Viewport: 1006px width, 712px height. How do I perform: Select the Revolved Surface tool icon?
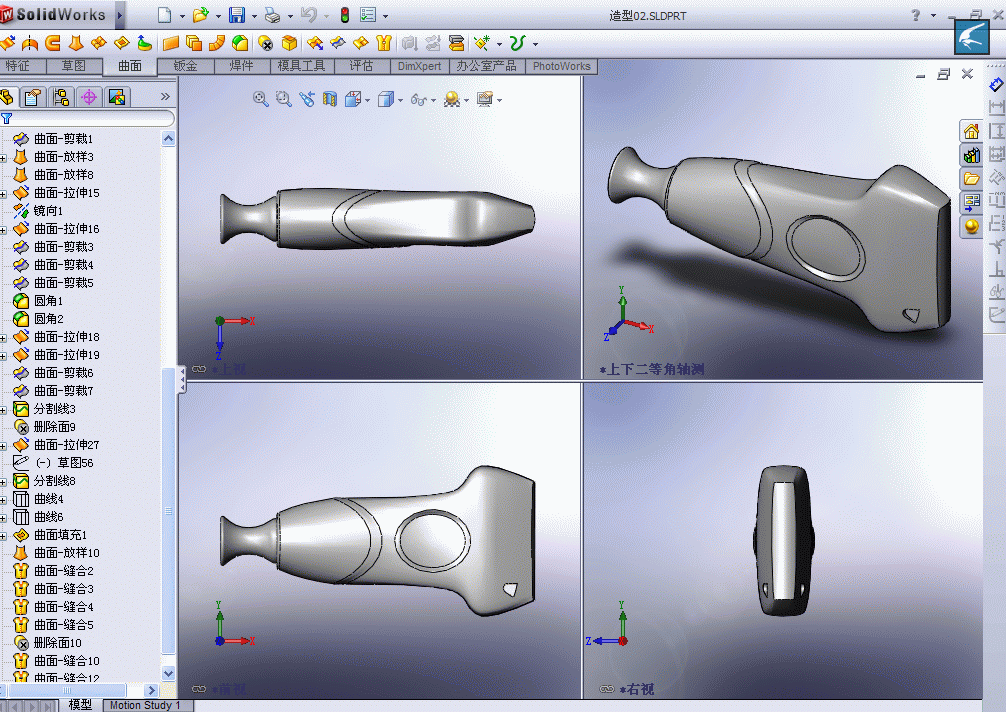click(x=30, y=43)
